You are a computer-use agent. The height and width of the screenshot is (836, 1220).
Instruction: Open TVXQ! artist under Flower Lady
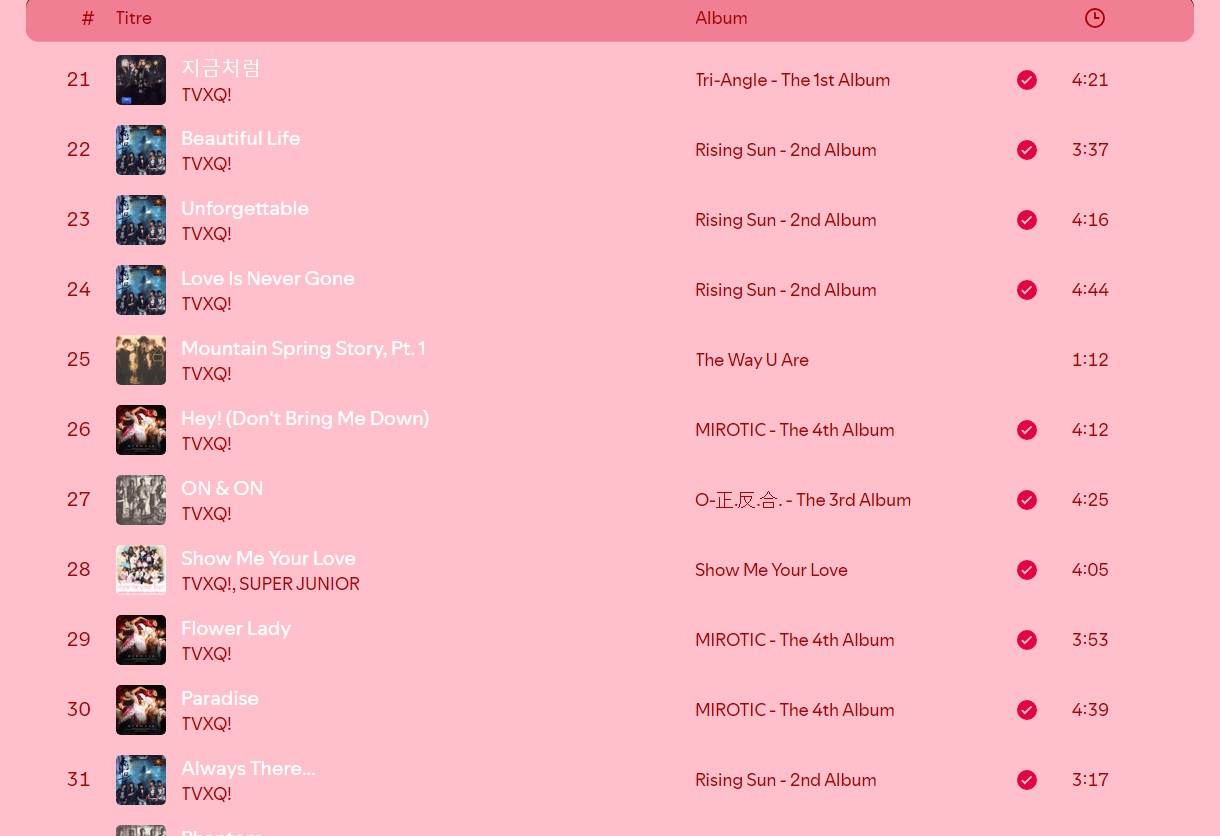(206, 654)
